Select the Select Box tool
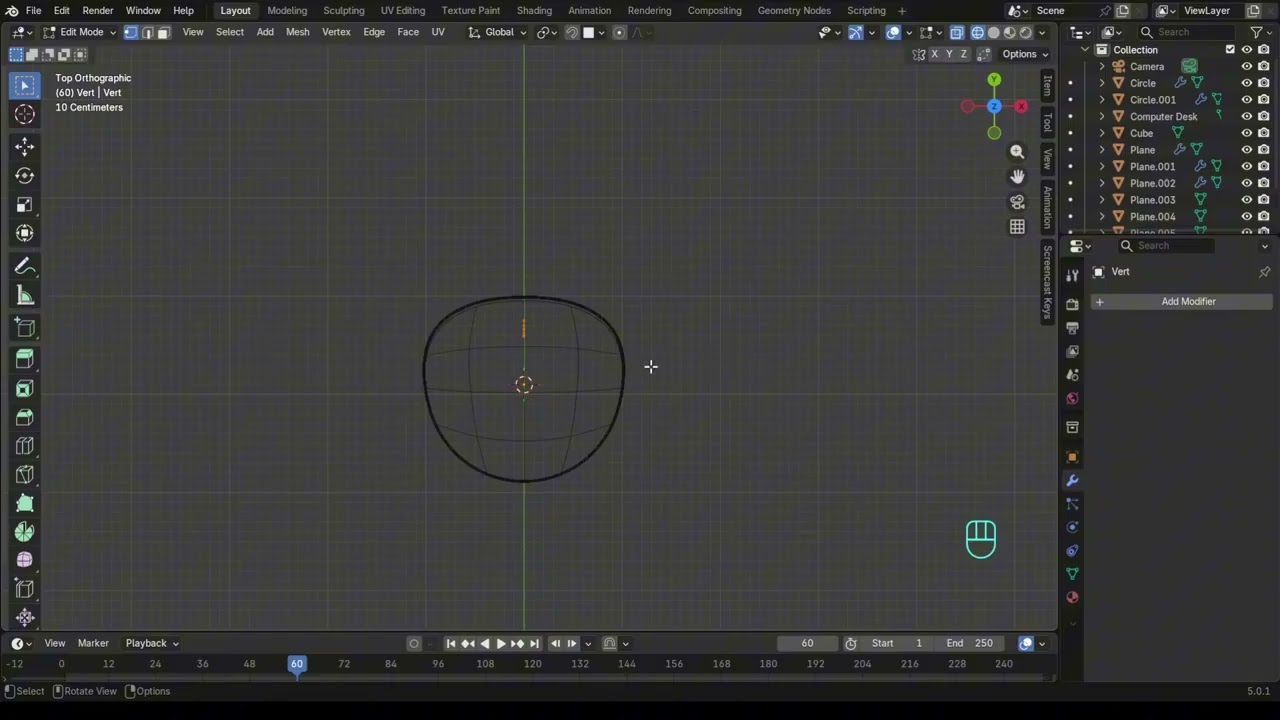Viewport: 1280px width, 720px height. (25, 86)
